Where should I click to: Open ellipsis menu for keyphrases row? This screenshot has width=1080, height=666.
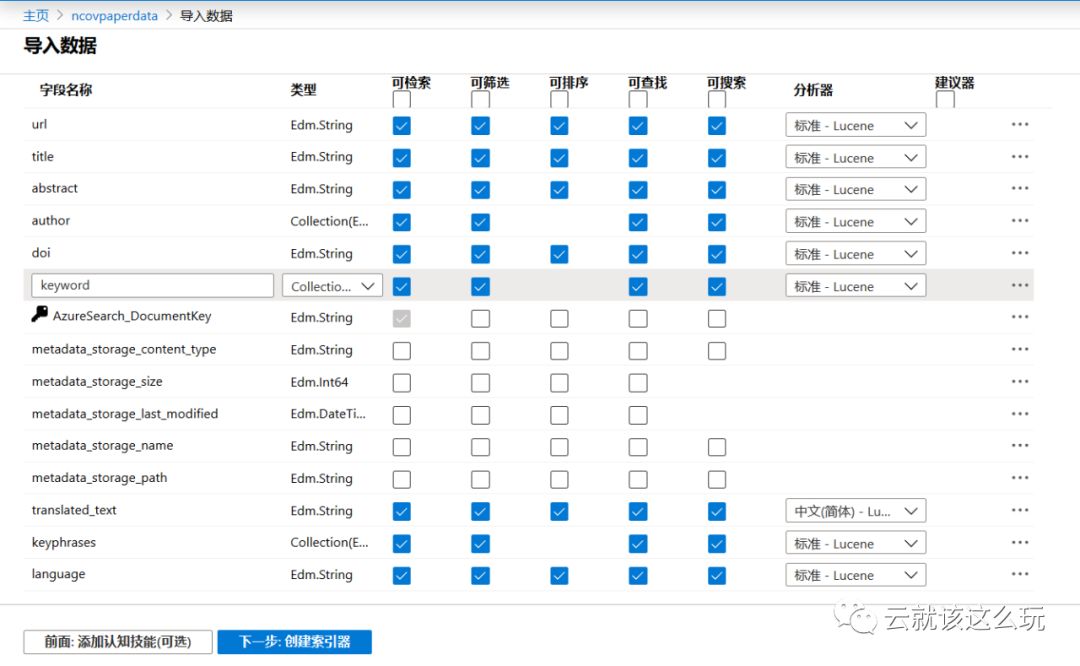pyautogui.click(x=1019, y=543)
